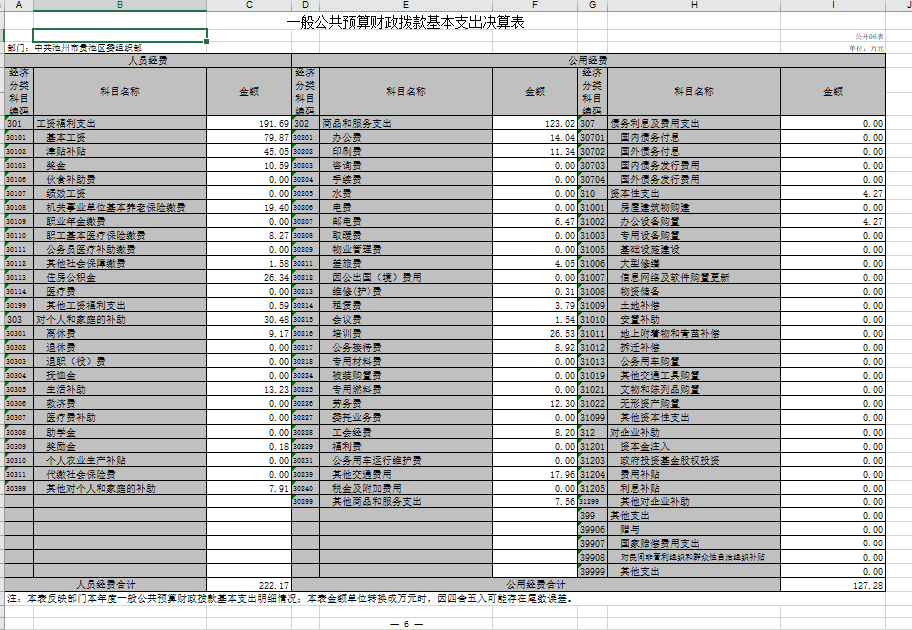The height and width of the screenshot is (630, 912).
Task: Click the selected empty cell below the title
Action: [120, 35]
